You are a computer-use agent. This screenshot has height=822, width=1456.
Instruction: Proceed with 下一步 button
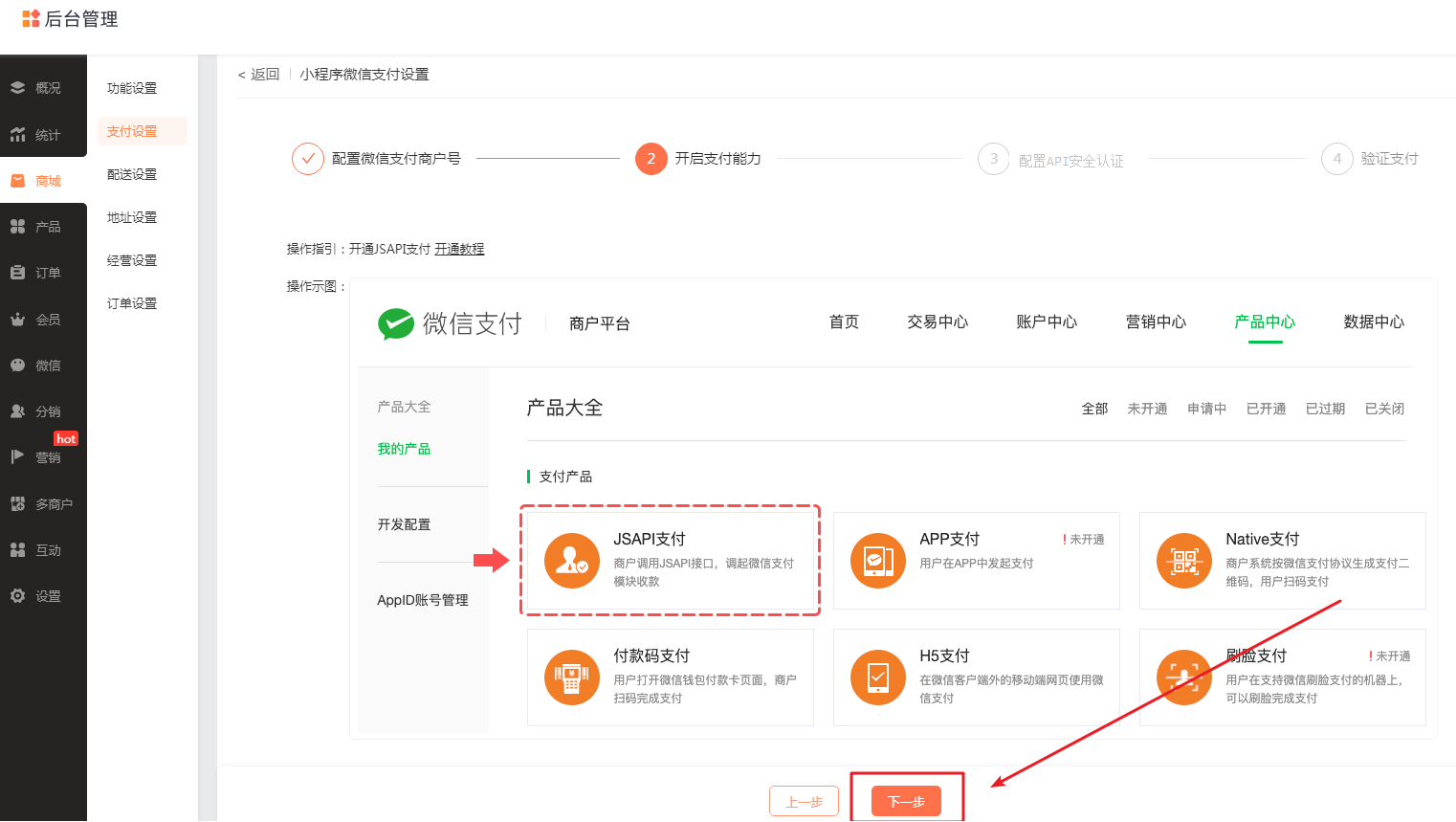tap(906, 802)
